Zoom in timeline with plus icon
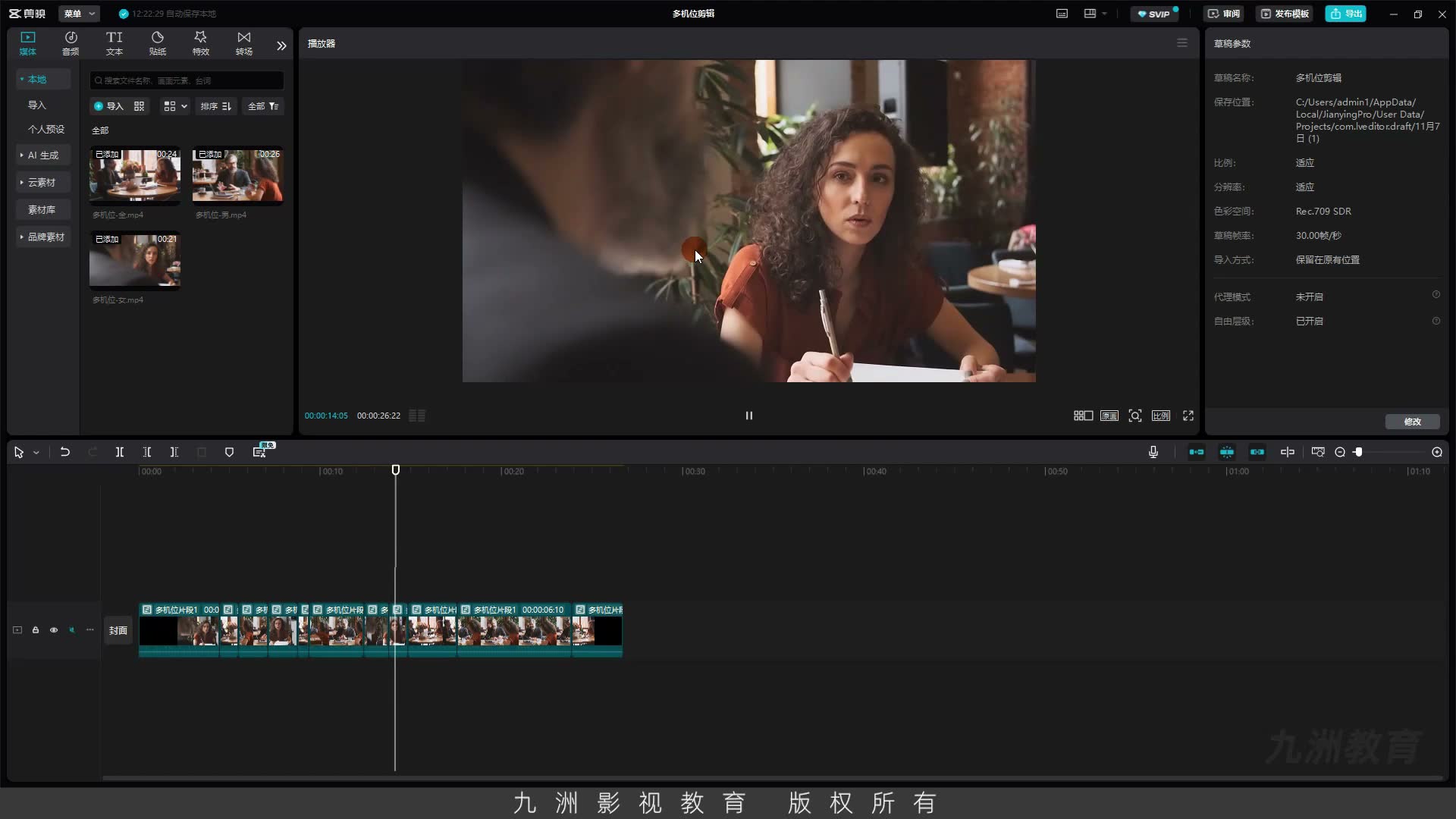 (1437, 452)
